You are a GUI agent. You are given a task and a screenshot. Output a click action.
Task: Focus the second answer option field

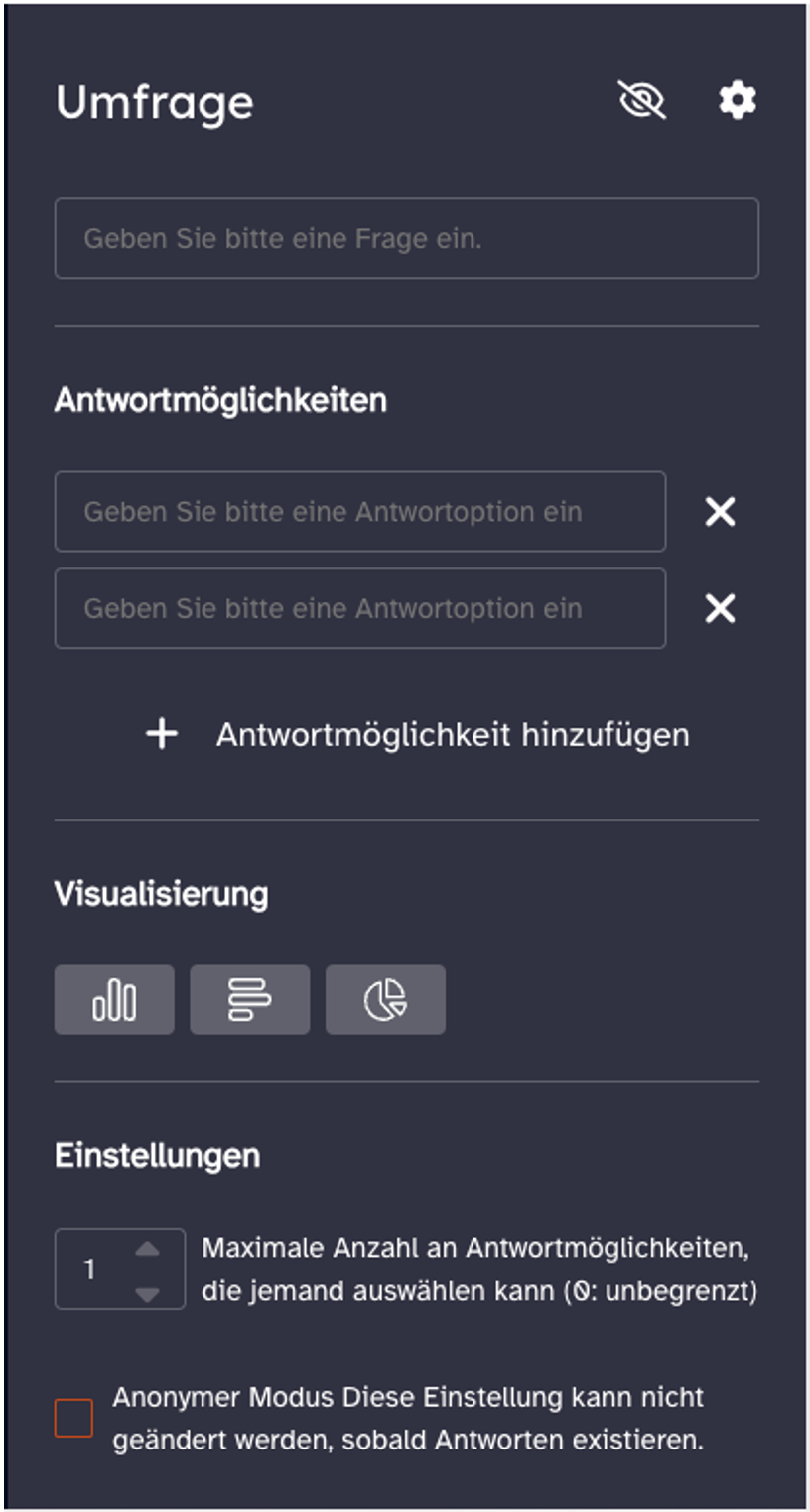pos(359,609)
